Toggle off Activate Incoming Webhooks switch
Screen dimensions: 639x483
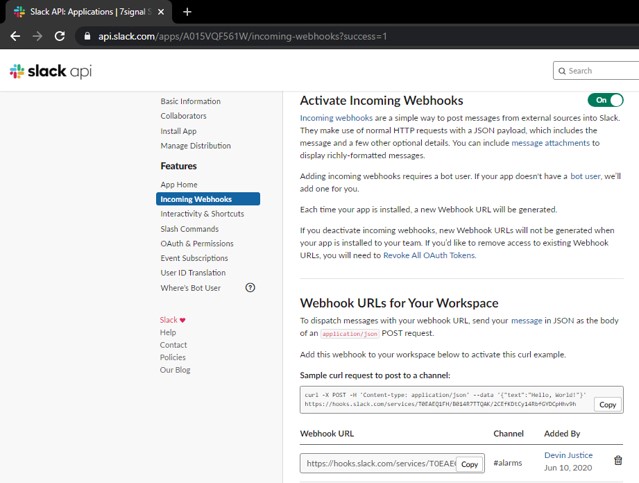[x=605, y=100]
